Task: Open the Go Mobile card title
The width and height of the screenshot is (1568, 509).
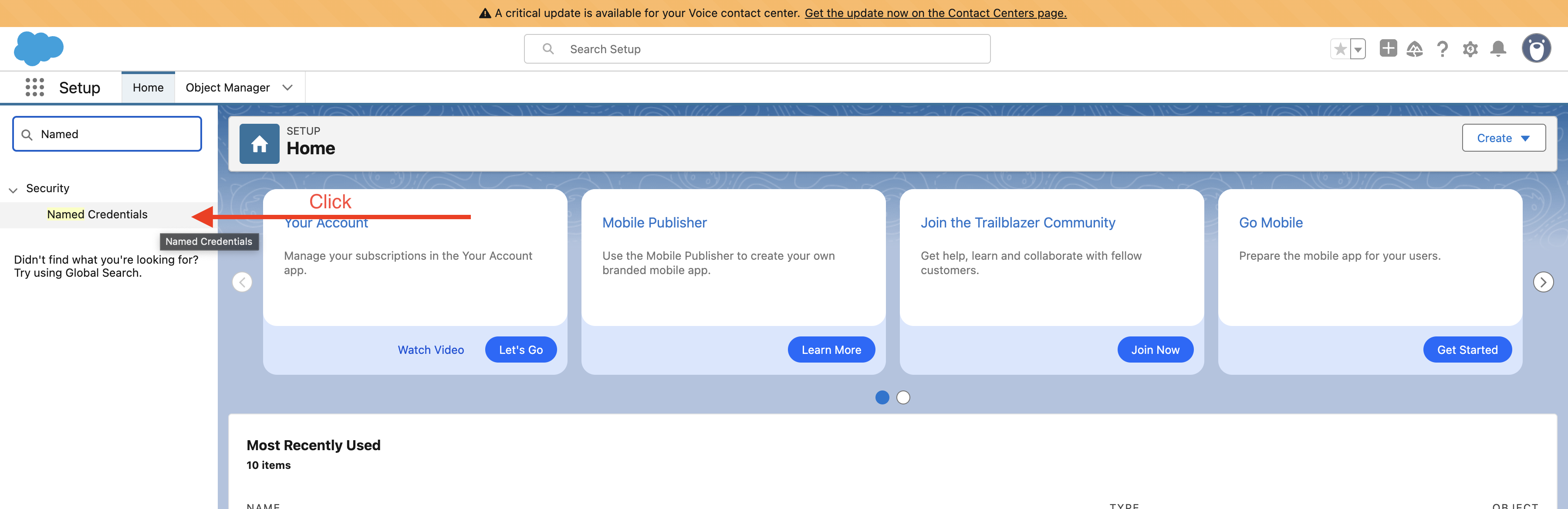Action: tap(1271, 223)
